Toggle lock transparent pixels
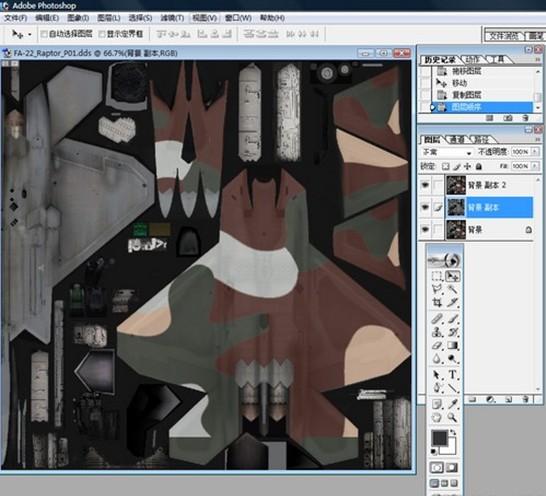 (x=445, y=166)
